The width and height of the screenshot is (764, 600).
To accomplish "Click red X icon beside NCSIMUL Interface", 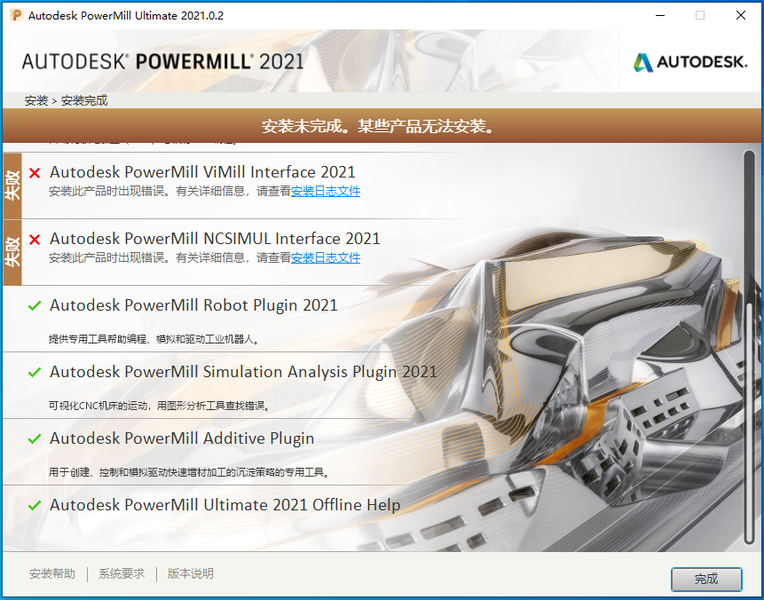I will pyautogui.click(x=35, y=240).
